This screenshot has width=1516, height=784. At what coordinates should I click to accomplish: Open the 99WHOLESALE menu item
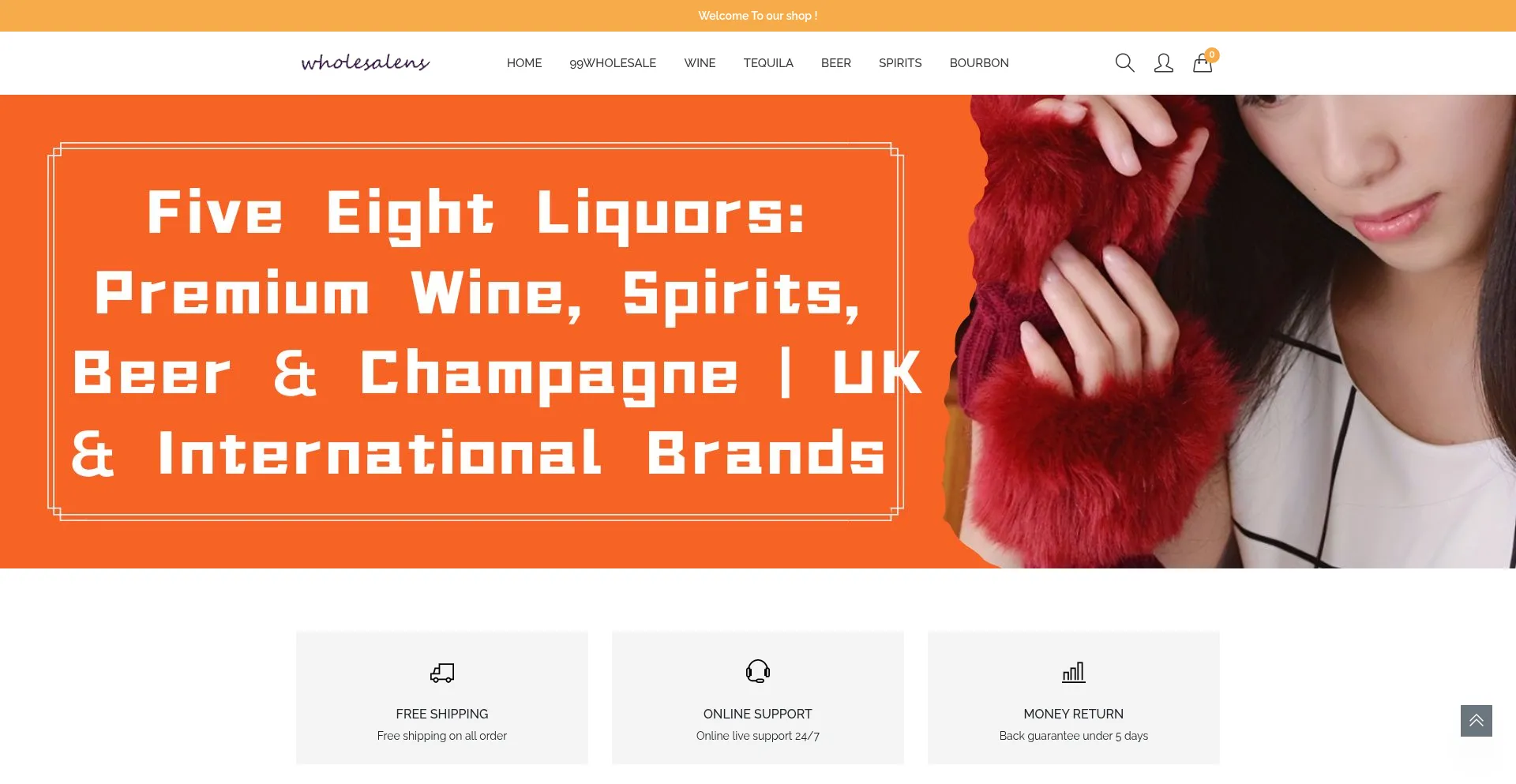tap(613, 63)
